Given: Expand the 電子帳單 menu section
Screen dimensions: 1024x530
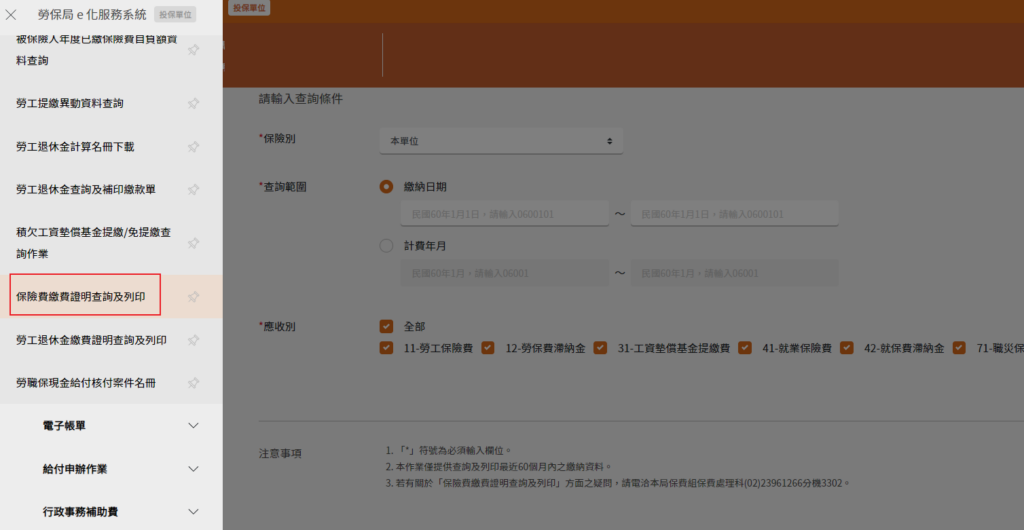Looking at the screenshot, I should tap(194, 425).
